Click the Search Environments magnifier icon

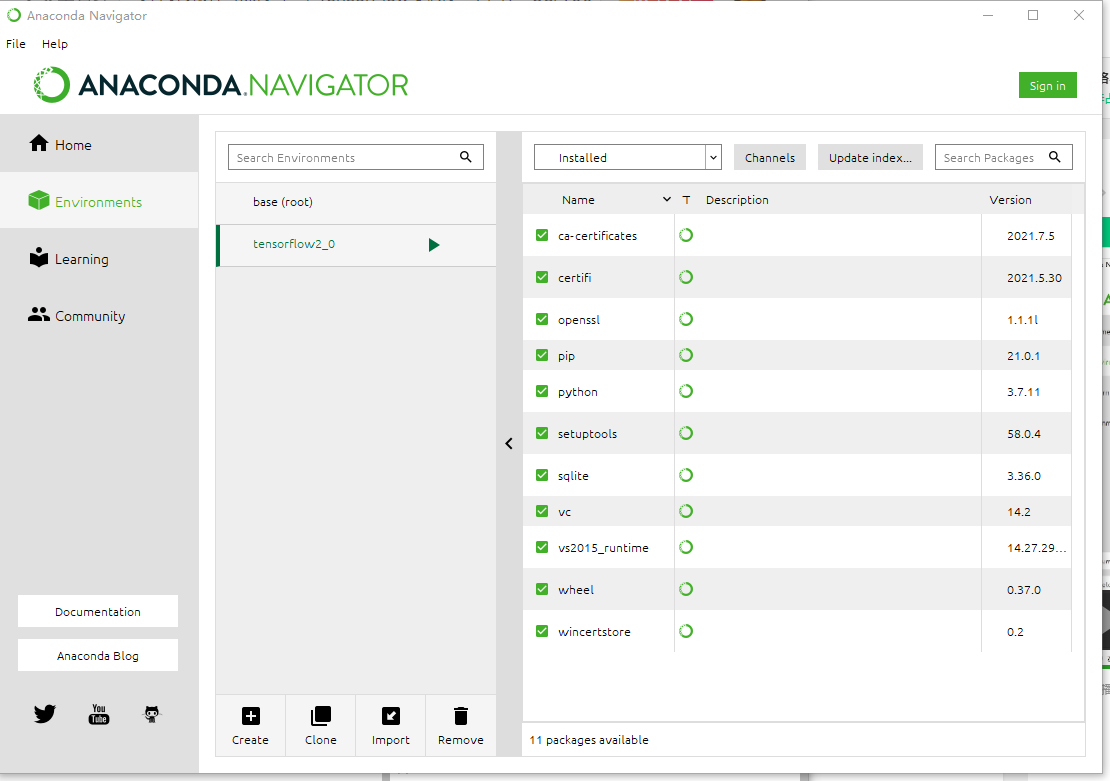tap(466, 157)
